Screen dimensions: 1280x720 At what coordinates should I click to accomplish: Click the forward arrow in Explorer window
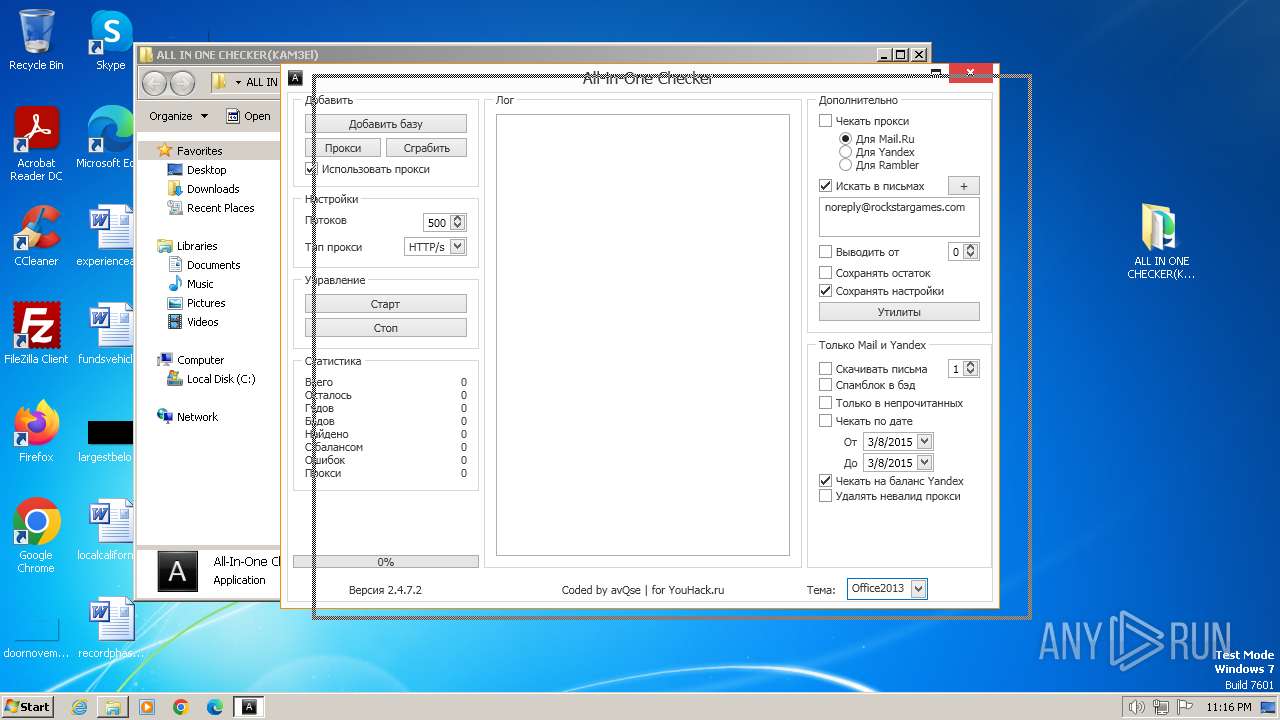182,83
